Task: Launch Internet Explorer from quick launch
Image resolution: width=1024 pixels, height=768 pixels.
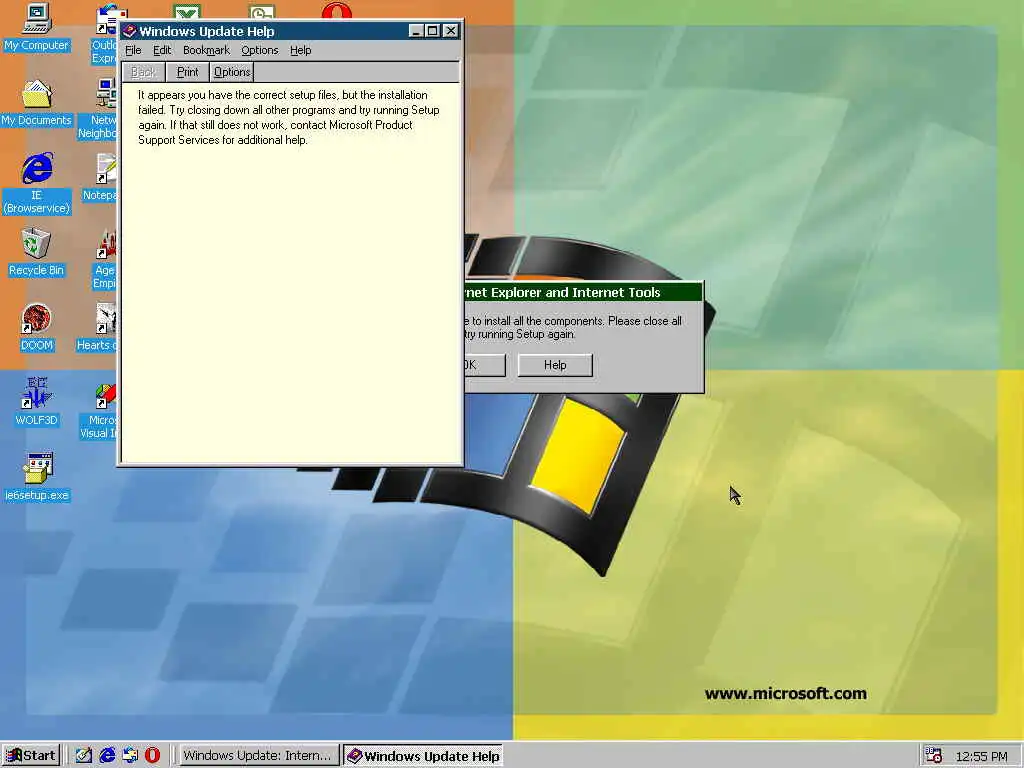Action: point(106,755)
